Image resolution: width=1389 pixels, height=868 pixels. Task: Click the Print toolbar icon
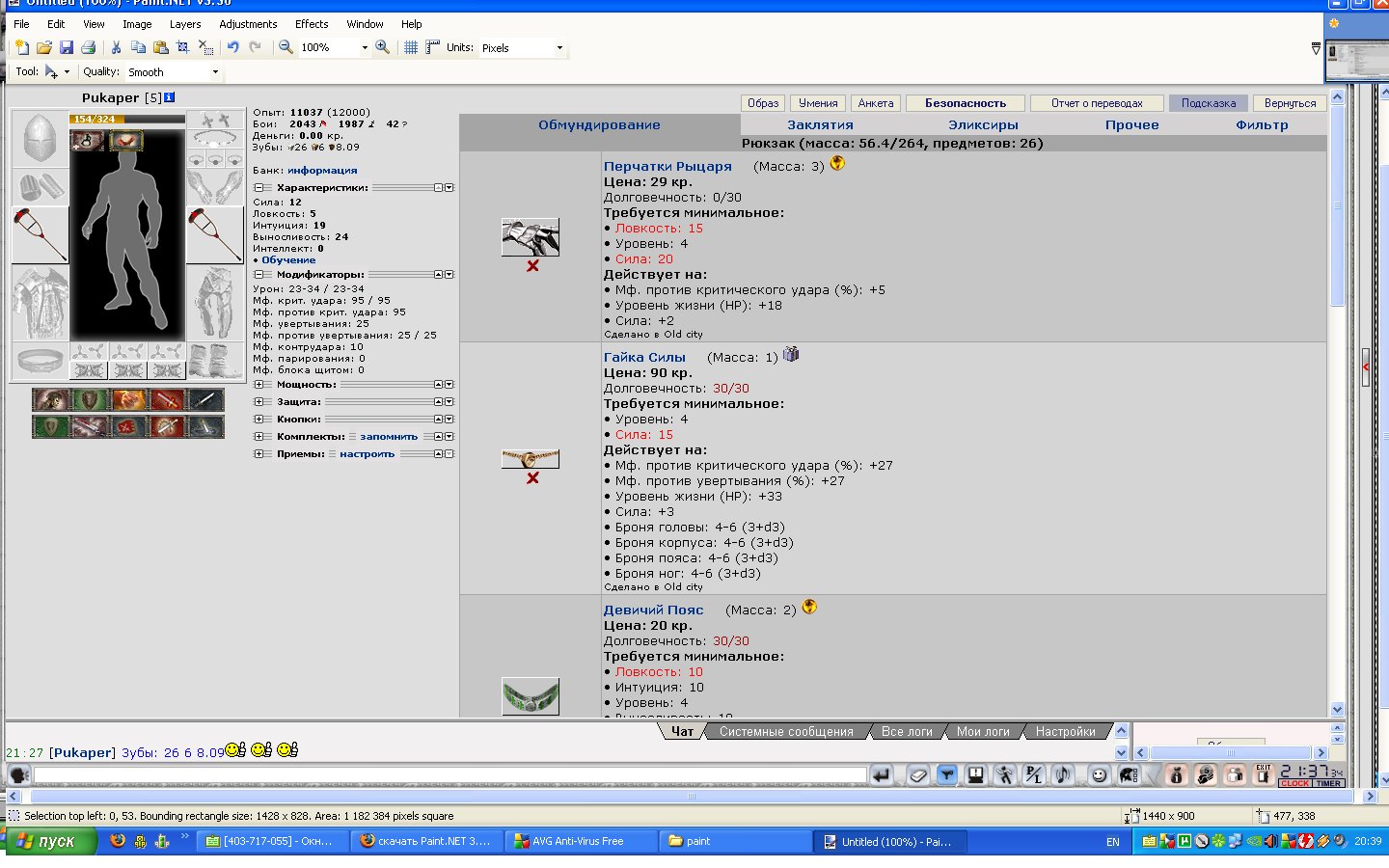(88, 47)
